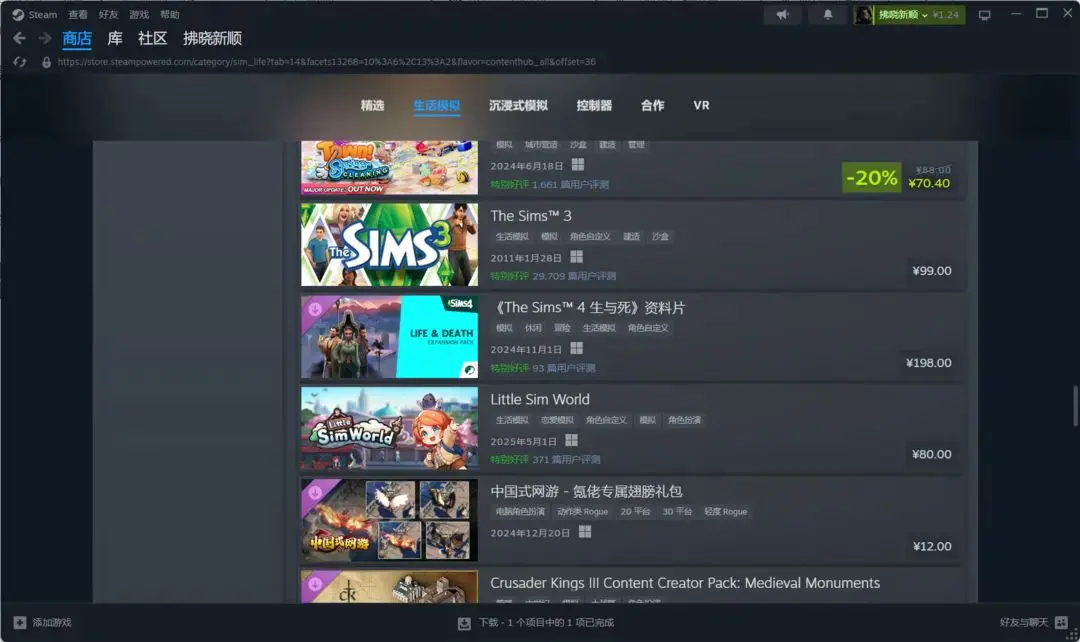Open The Sims™ 3 title link

[x=531, y=216]
